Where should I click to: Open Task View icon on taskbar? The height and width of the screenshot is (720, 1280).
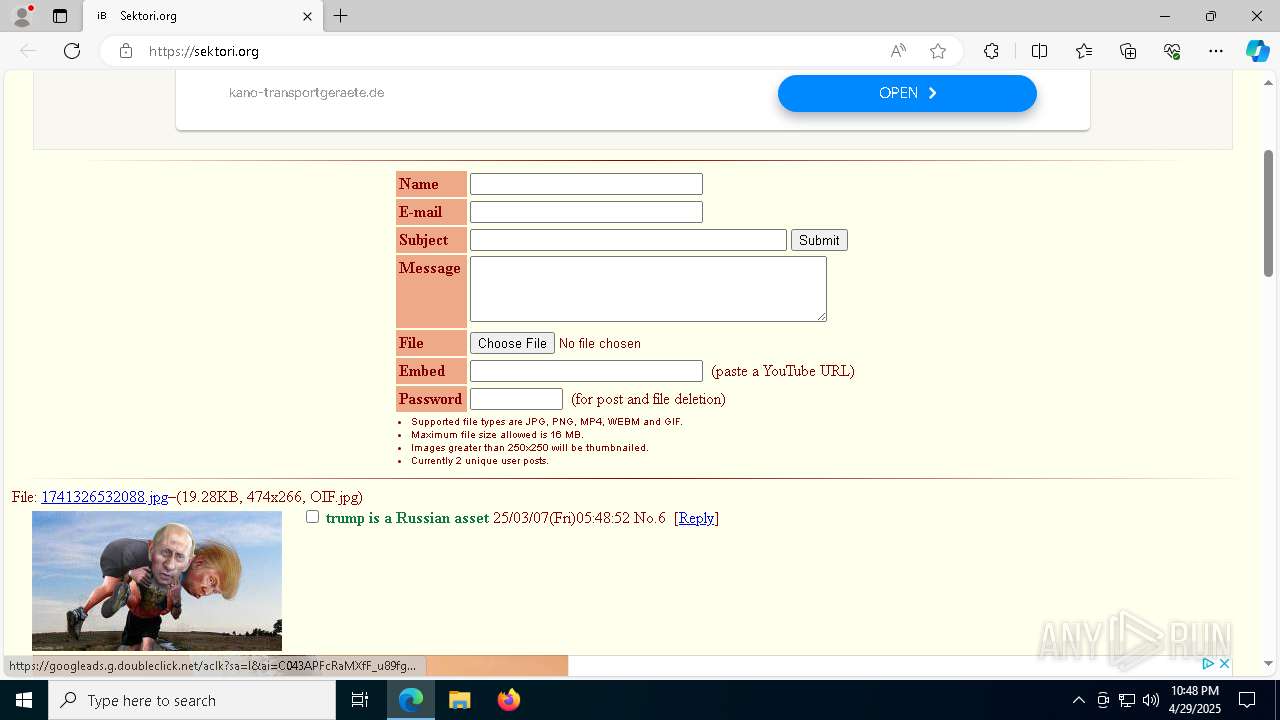coord(360,700)
